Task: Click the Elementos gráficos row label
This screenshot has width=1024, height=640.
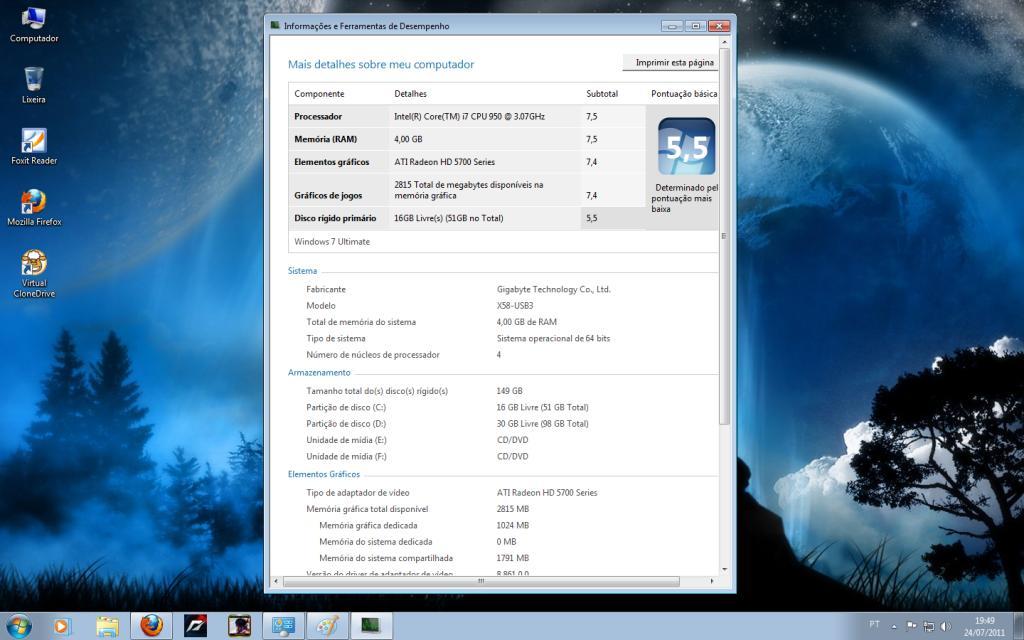Action: click(332, 163)
